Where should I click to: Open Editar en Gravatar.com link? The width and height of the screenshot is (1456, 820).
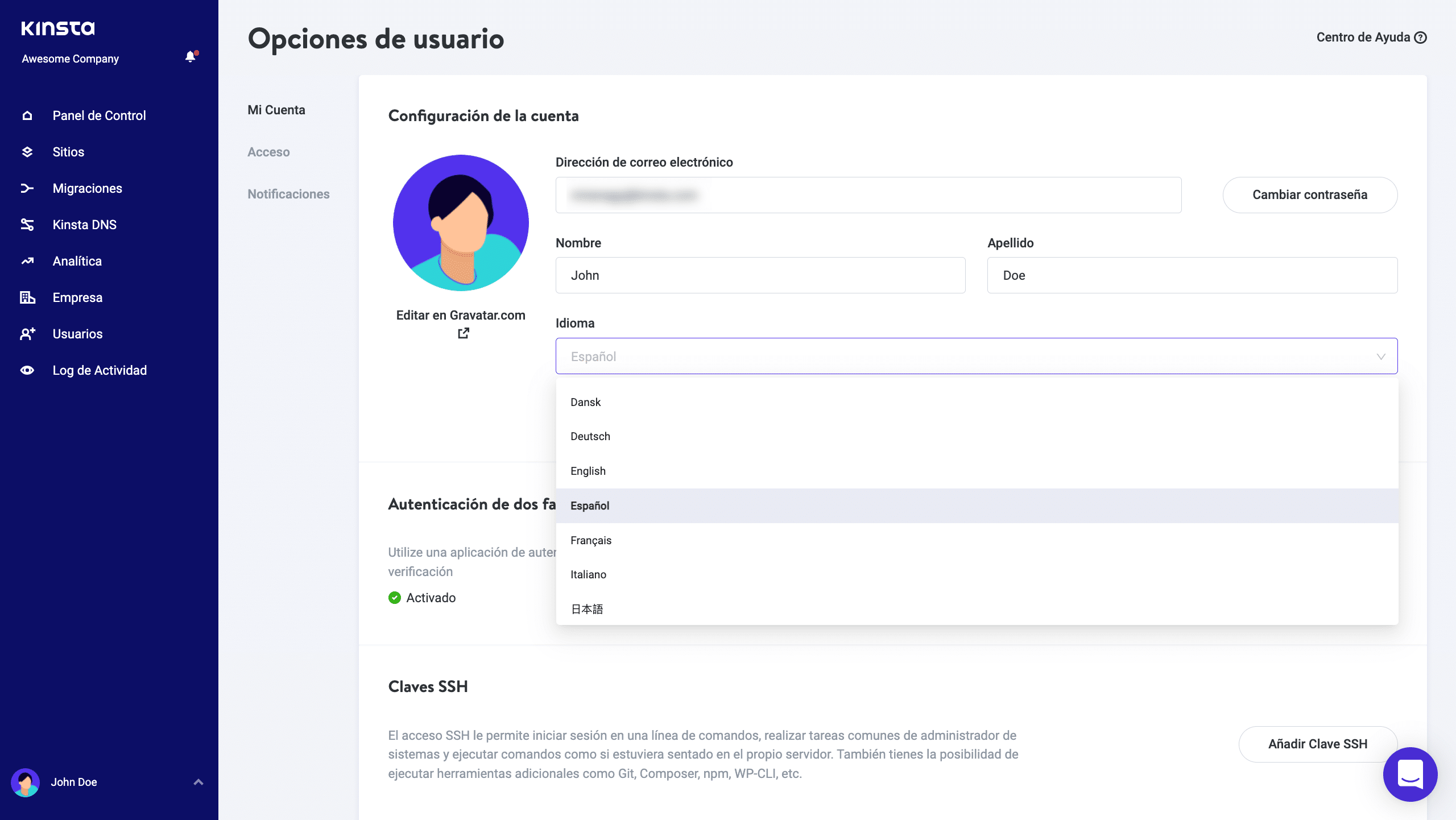point(461,316)
